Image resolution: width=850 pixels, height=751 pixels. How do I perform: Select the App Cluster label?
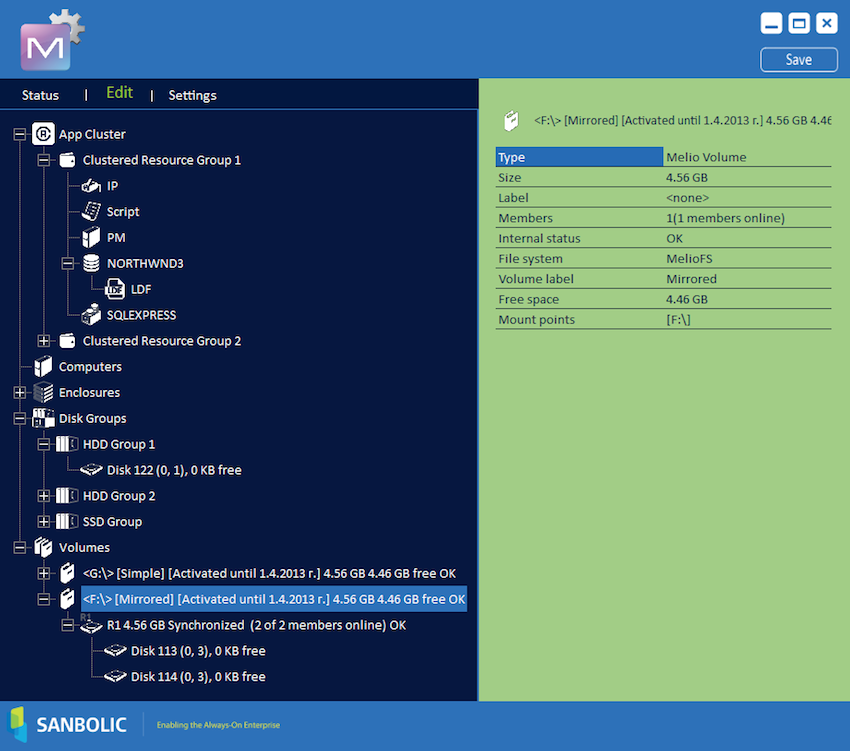pyautogui.click(x=92, y=134)
